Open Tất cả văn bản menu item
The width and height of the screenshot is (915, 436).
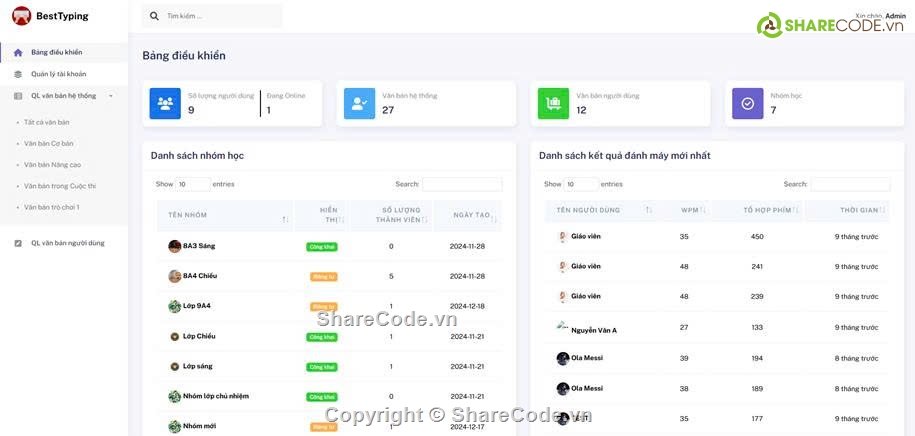[46, 122]
